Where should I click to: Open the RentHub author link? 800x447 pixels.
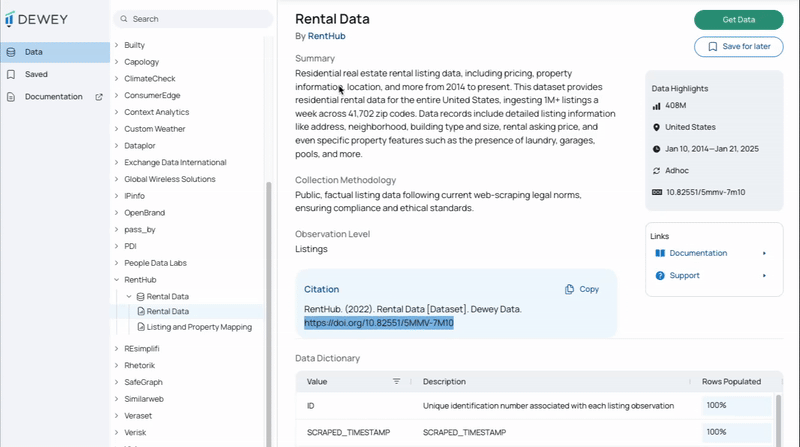click(x=327, y=36)
